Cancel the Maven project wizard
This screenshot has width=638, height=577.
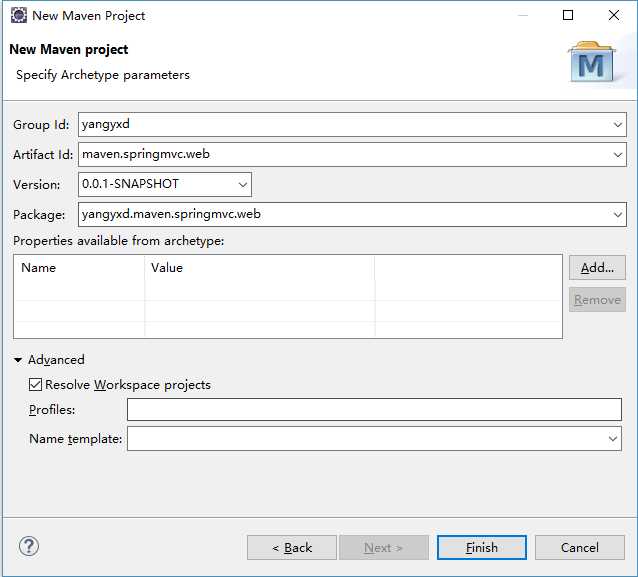coord(580,548)
